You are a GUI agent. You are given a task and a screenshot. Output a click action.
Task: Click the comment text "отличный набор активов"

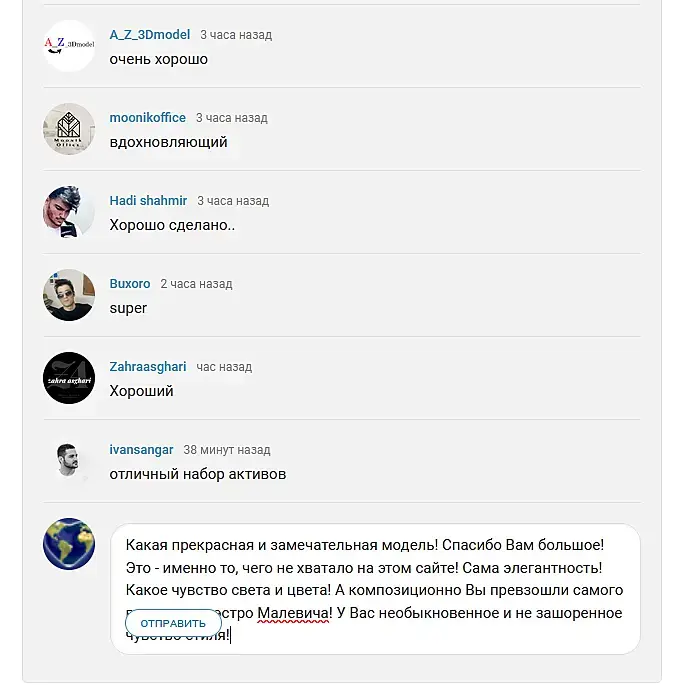197,474
